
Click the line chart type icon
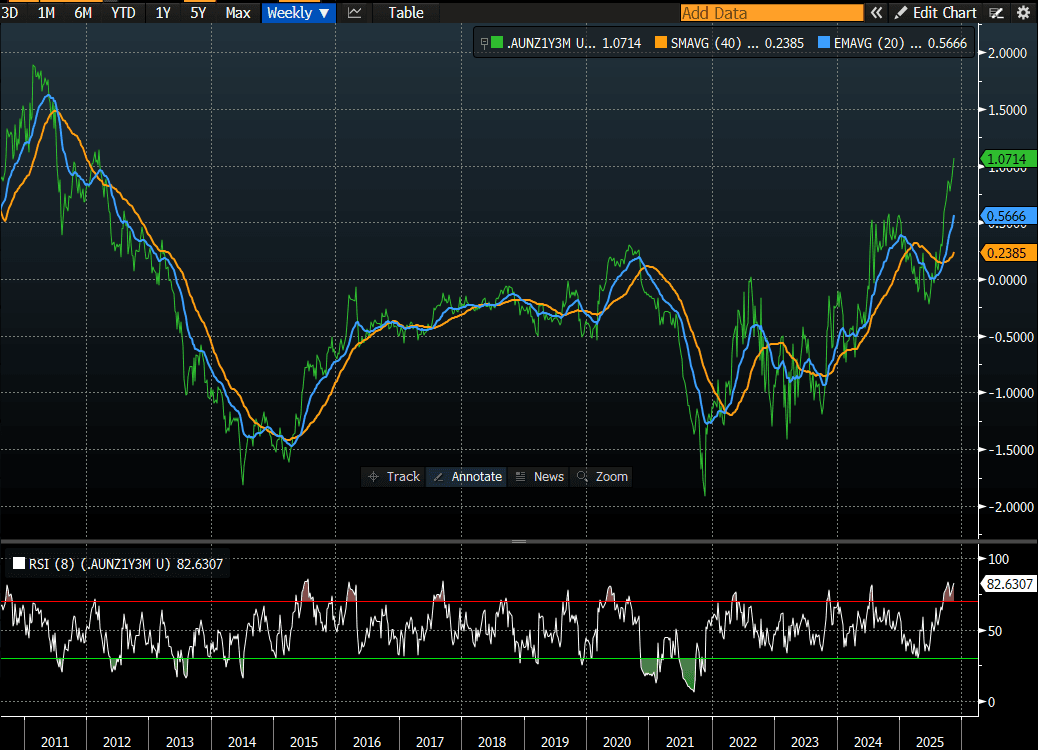click(354, 13)
